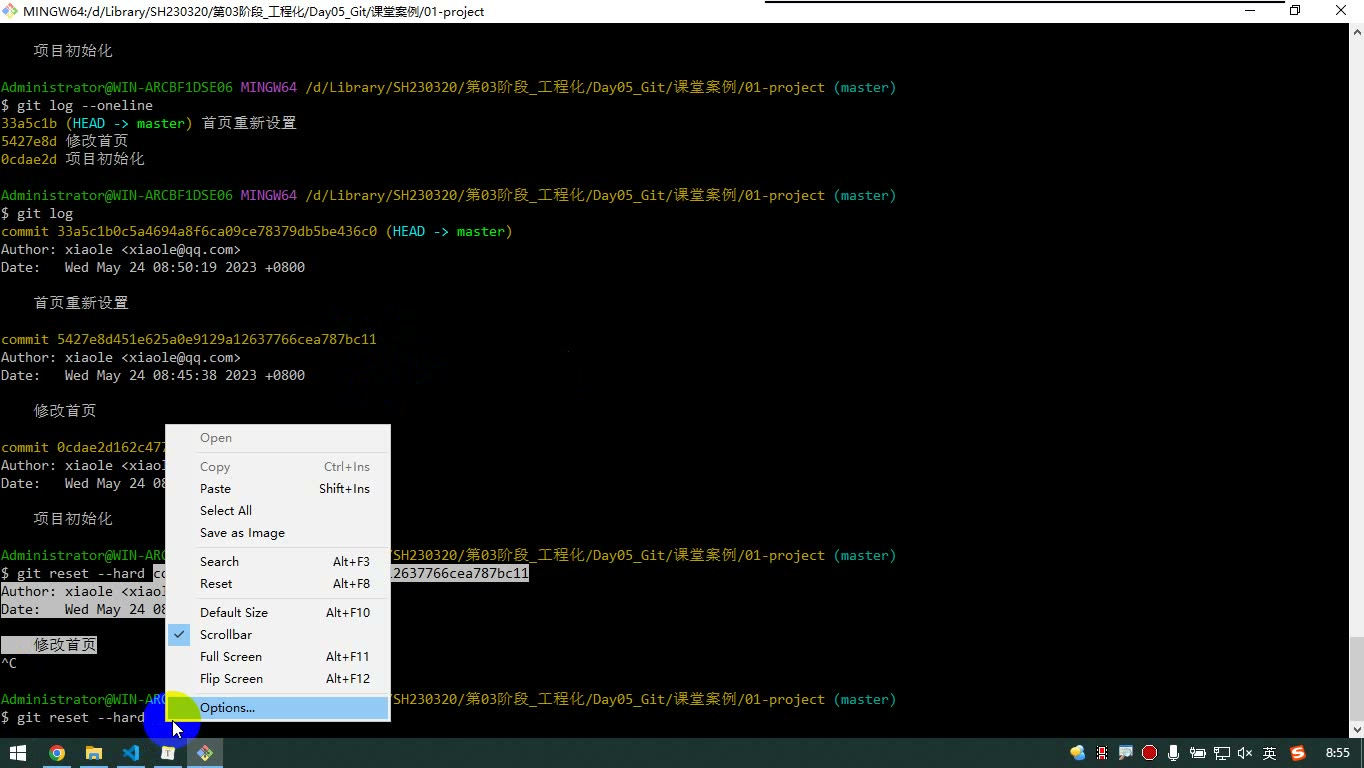
Task: Open Search from the context menu
Action: (x=277, y=562)
